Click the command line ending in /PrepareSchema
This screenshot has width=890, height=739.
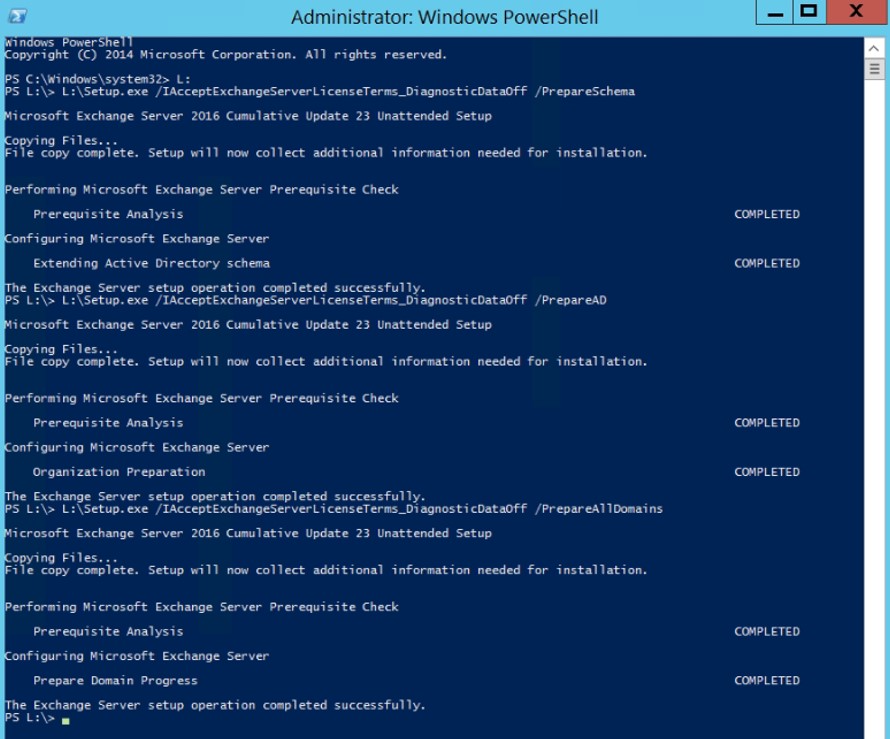coord(320,91)
